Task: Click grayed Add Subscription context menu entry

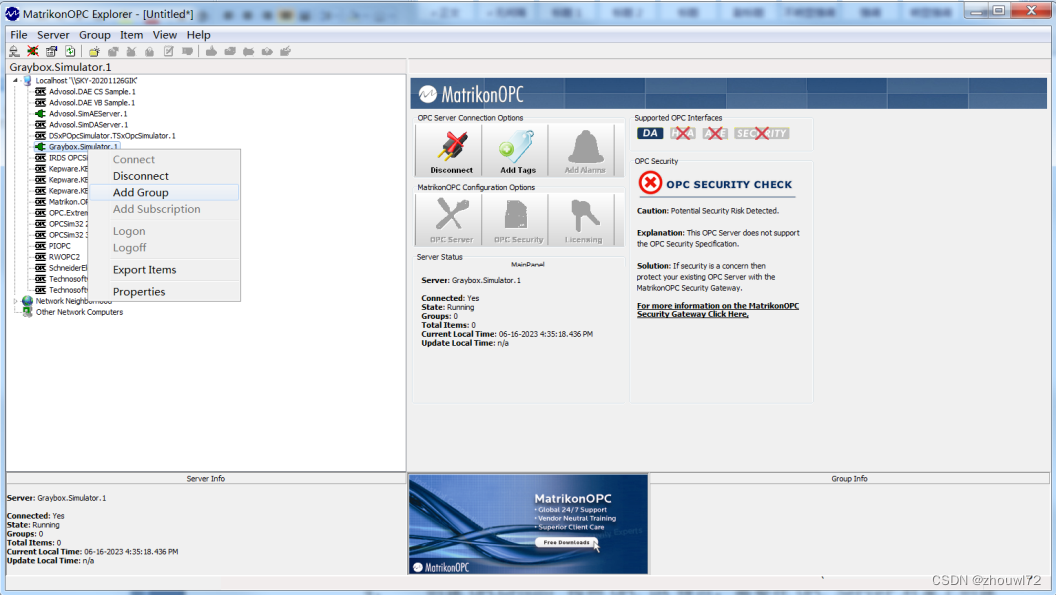Action: pyautogui.click(x=164, y=209)
